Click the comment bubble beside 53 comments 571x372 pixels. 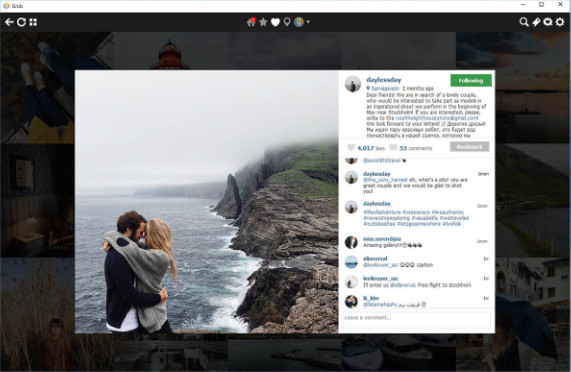(x=393, y=147)
